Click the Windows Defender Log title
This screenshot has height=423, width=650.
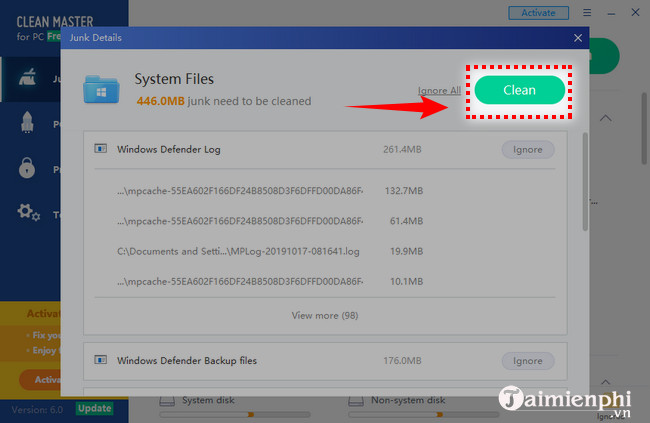[x=169, y=149]
